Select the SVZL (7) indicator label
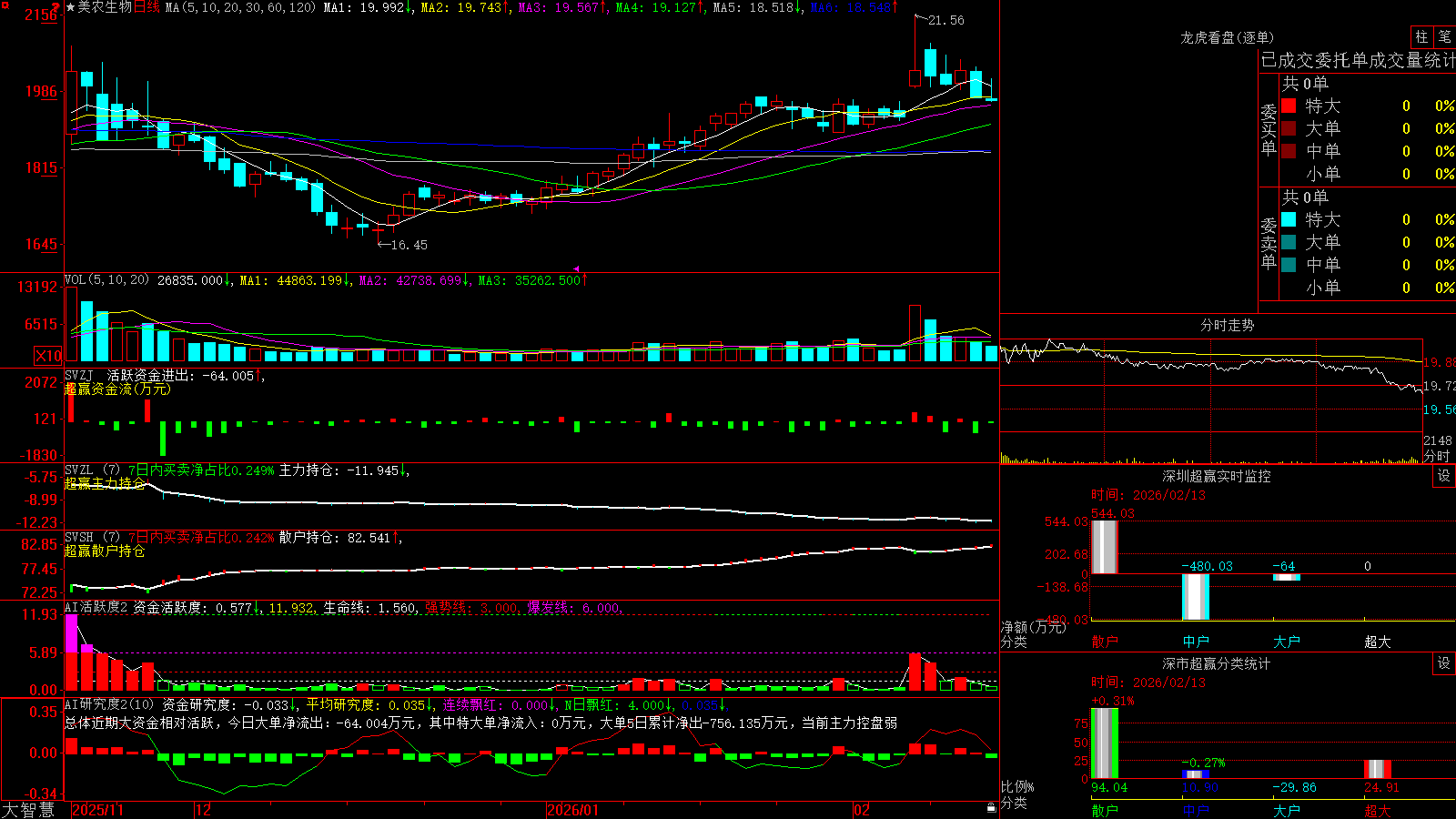This screenshot has height=819, width=1456. coord(92,470)
